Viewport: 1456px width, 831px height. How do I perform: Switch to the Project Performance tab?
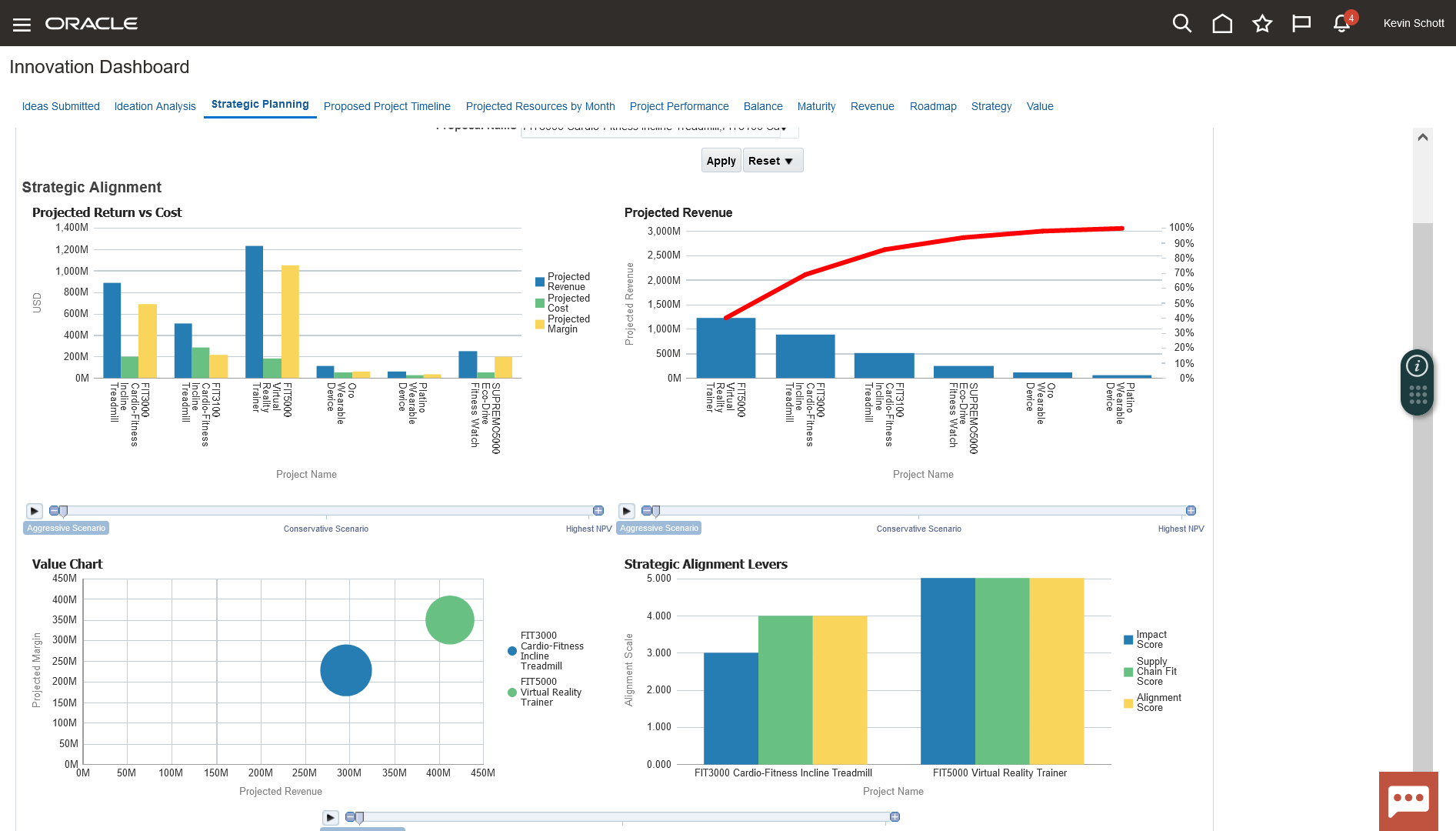pos(678,106)
